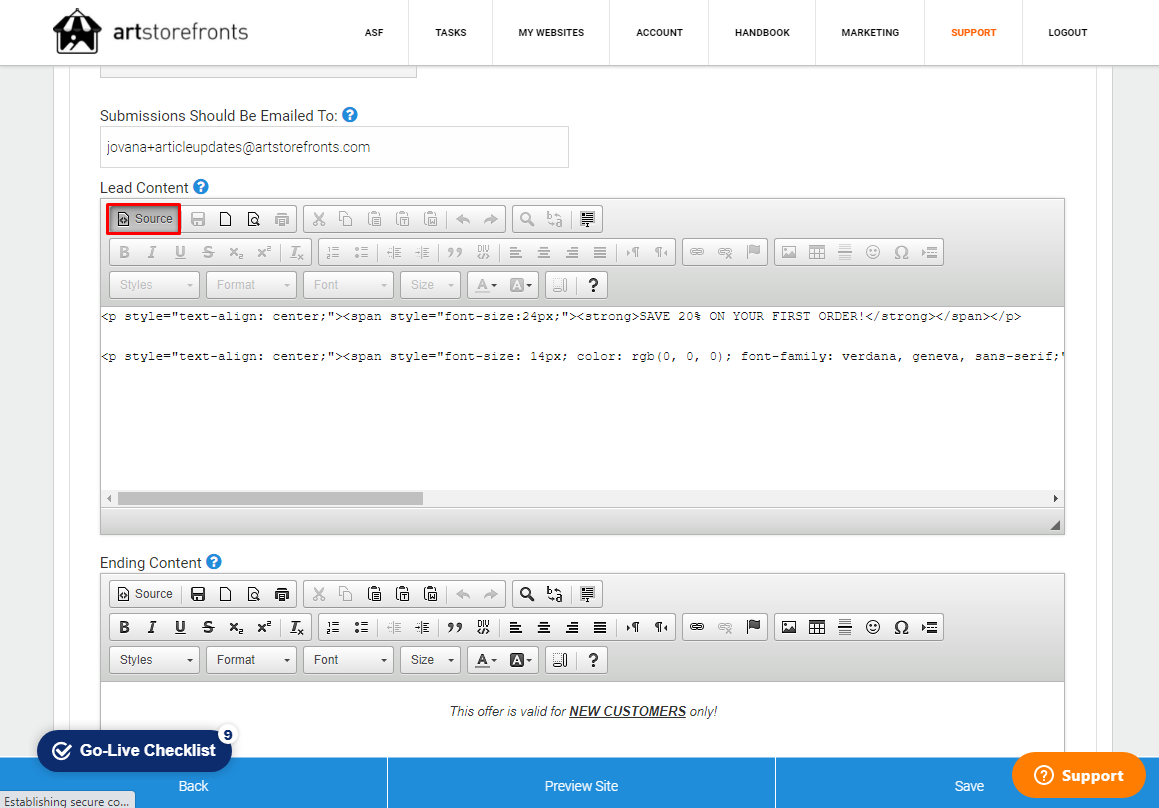Pick background color in Ending Content editor
Screen dimensions: 1159x808
coord(520,659)
